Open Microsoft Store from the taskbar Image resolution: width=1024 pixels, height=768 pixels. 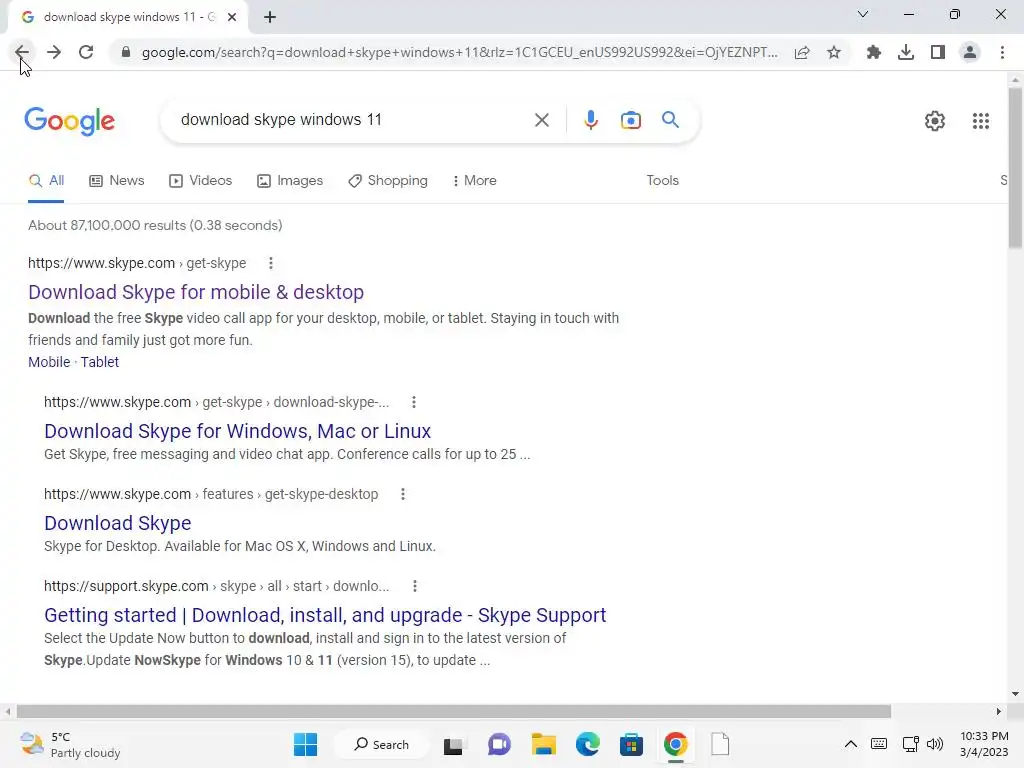[x=632, y=744]
